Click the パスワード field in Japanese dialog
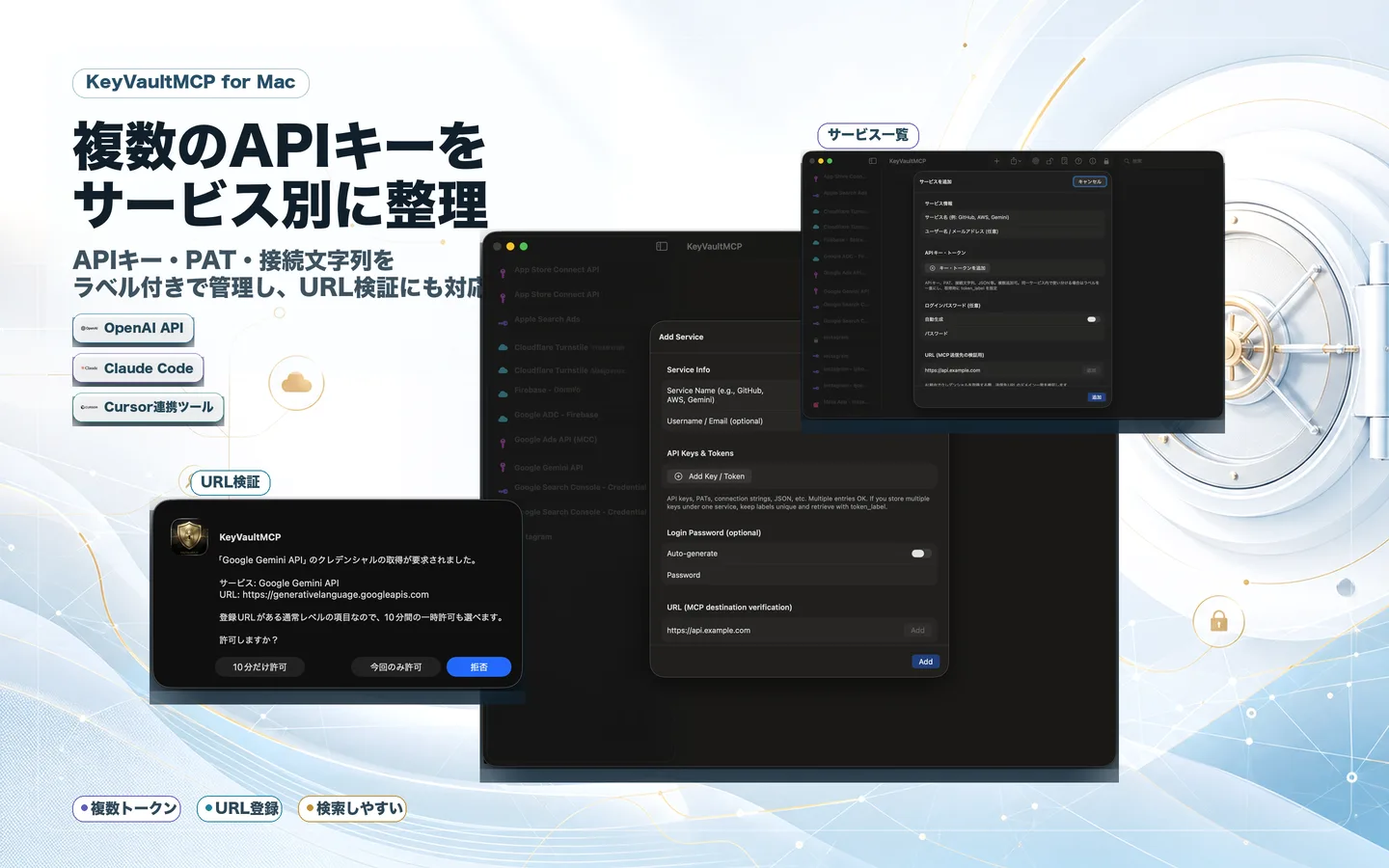This screenshot has width=1389, height=868. click(x=1012, y=334)
